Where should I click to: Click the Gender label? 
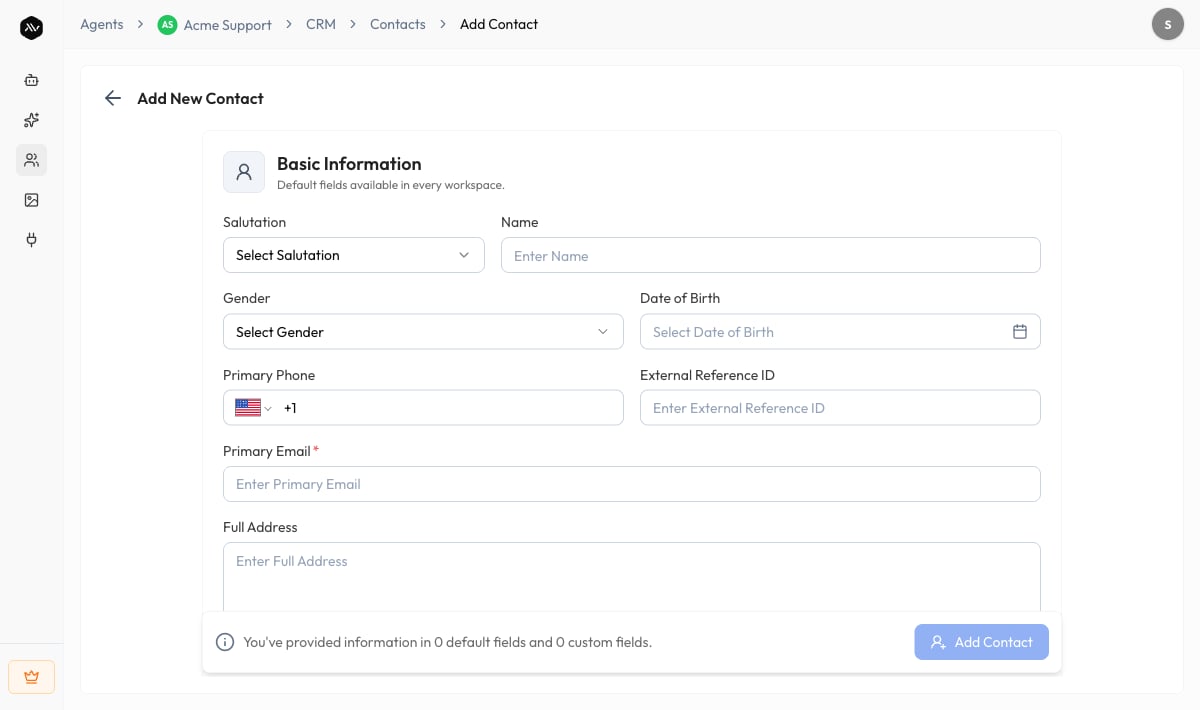point(246,298)
